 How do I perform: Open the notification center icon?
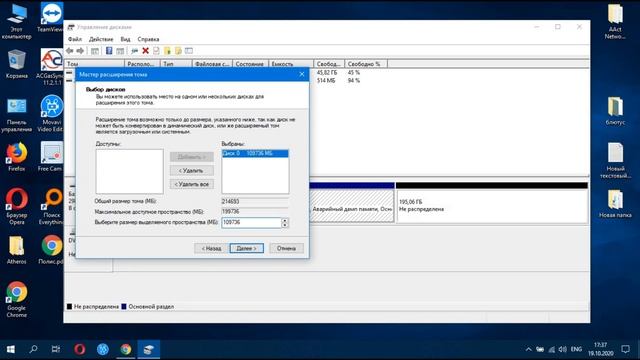[x=625, y=349]
